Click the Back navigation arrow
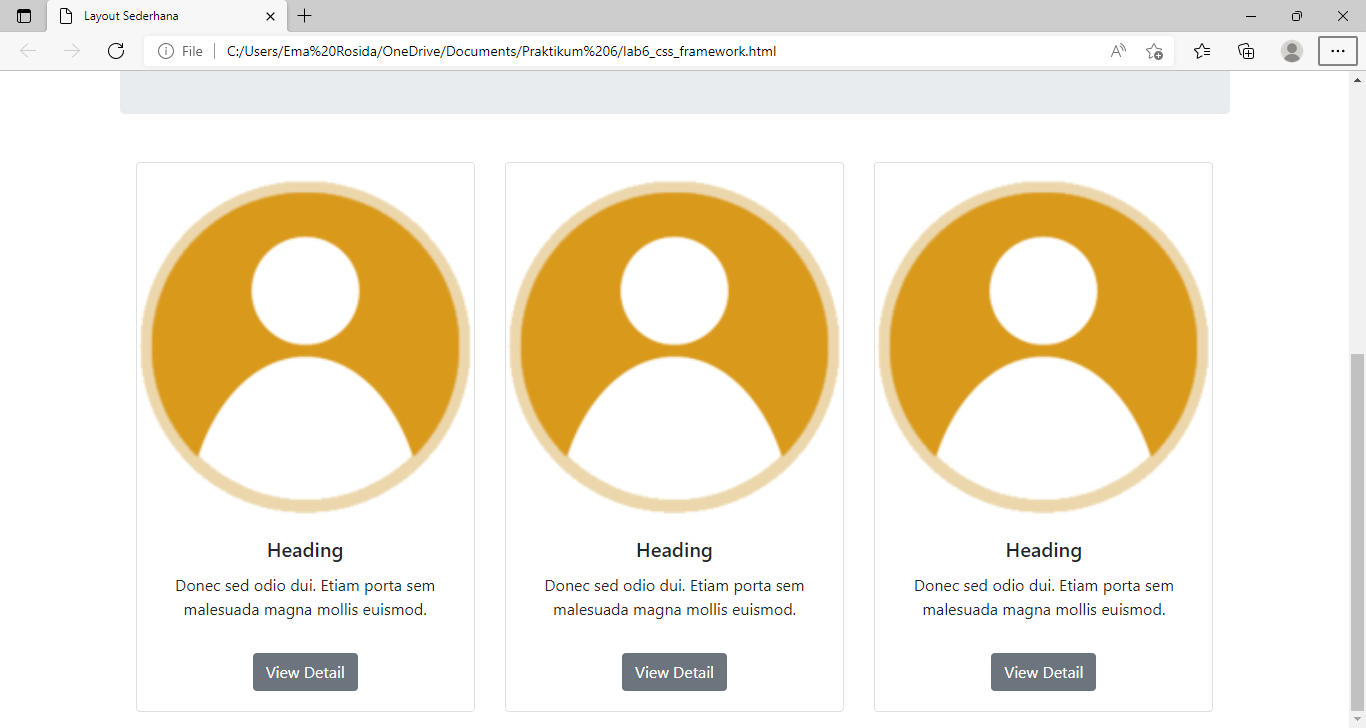This screenshot has height=728, width=1366. 27,50
